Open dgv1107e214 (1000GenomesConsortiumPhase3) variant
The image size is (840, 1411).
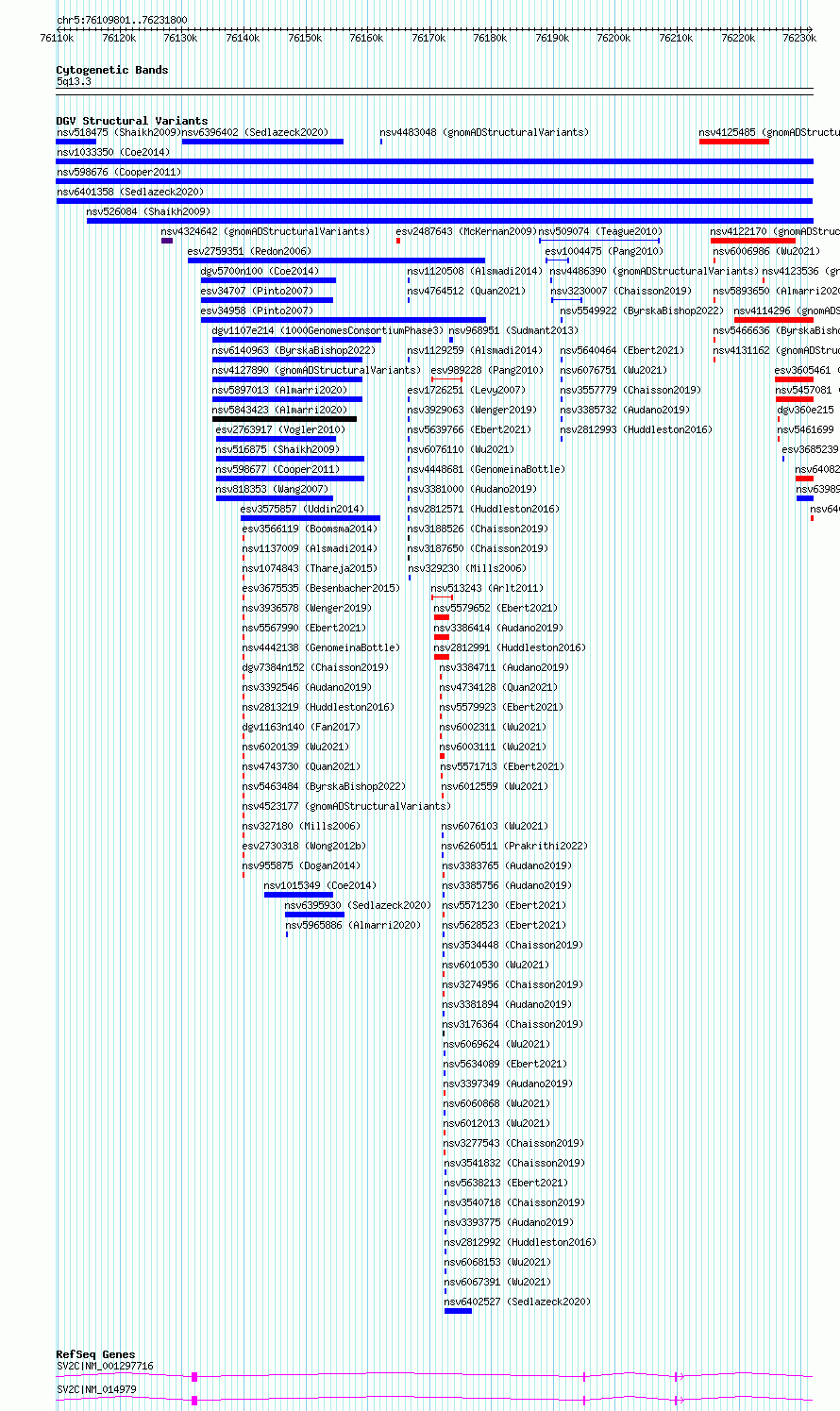[328, 331]
